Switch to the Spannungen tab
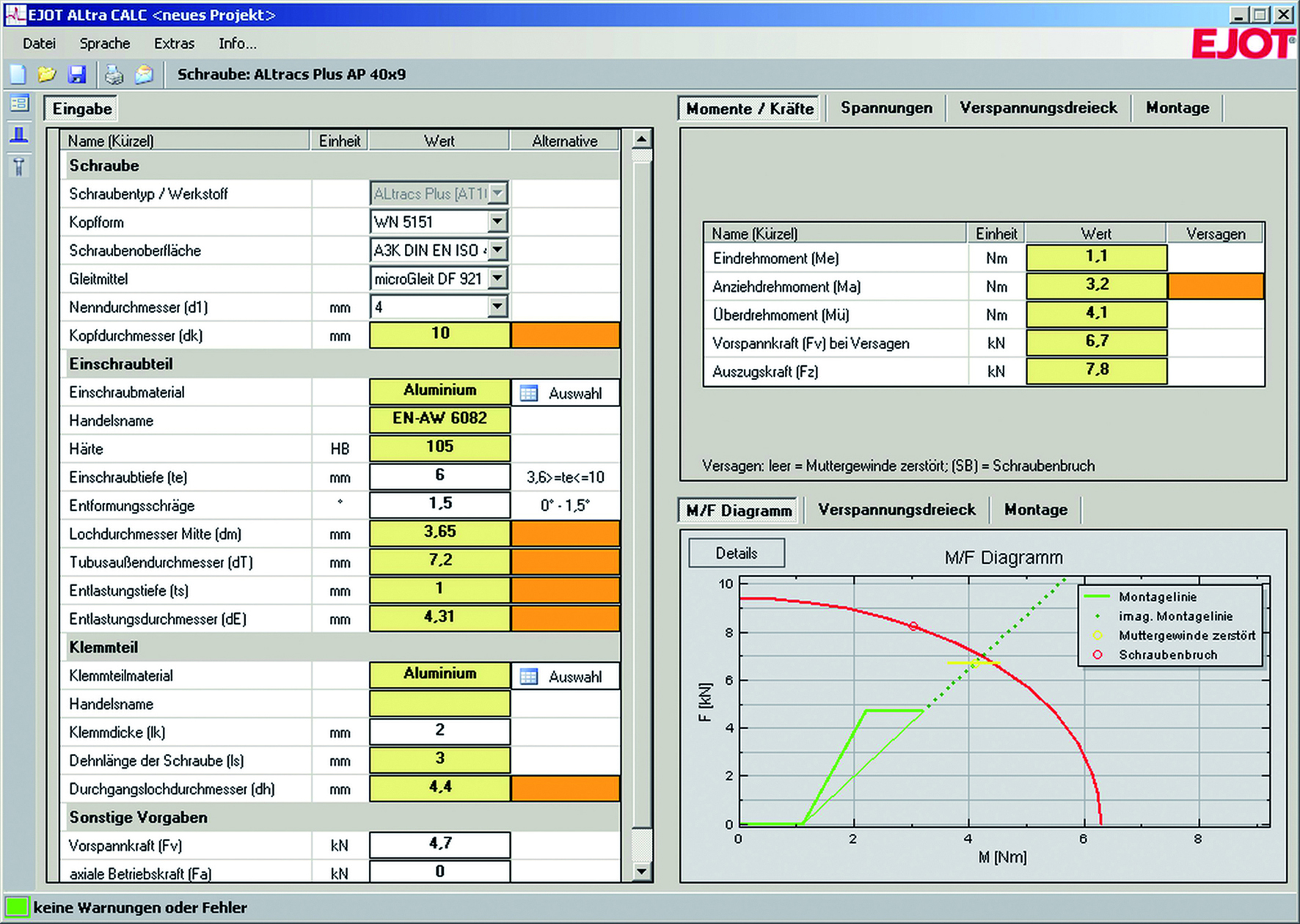Image resolution: width=1300 pixels, height=924 pixels. coord(886,108)
